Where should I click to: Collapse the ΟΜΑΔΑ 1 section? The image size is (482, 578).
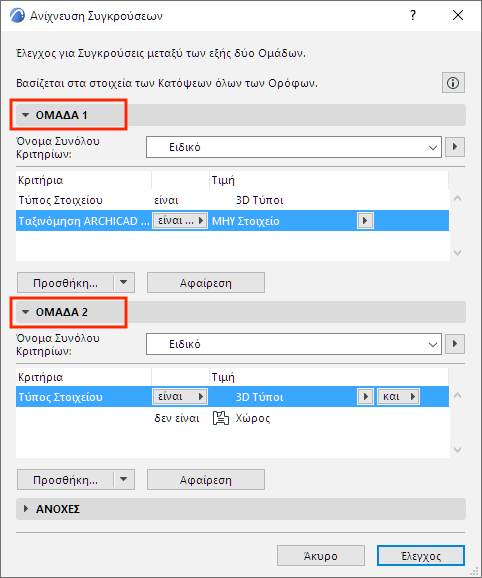(25, 115)
